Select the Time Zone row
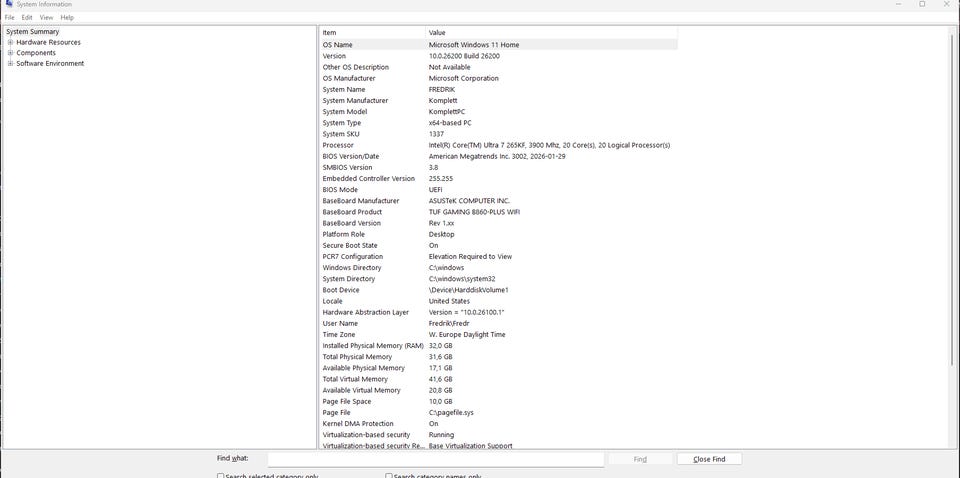This screenshot has width=960, height=478. pyautogui.click(x=498, y=335)
